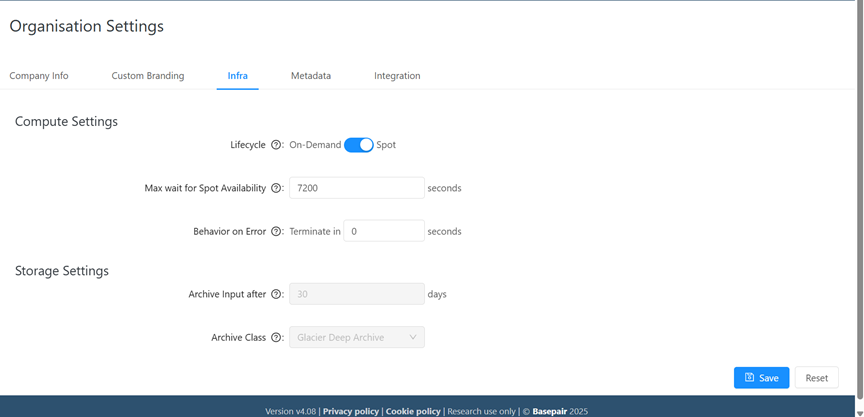Click the Terminate in seconds input field

(383, 231)
